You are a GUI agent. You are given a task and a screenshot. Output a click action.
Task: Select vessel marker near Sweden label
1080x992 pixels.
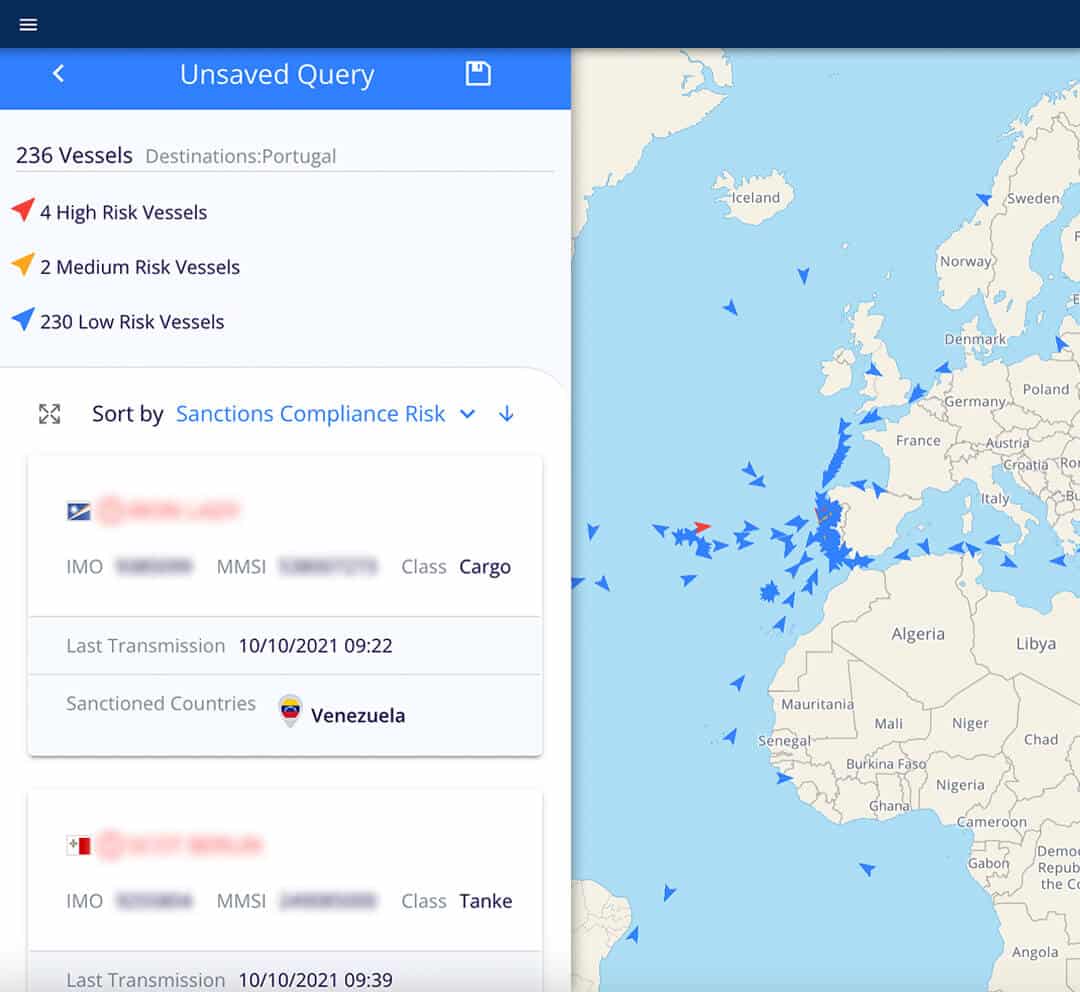click(984, 199)
